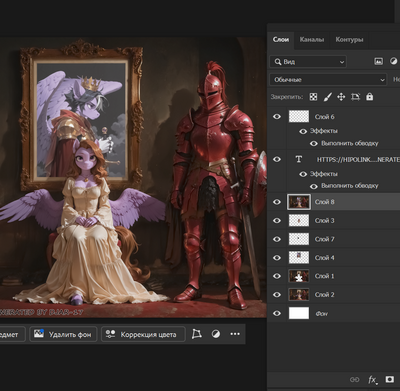Open the Обычные blend mode dropdown

tap(328, 79)
